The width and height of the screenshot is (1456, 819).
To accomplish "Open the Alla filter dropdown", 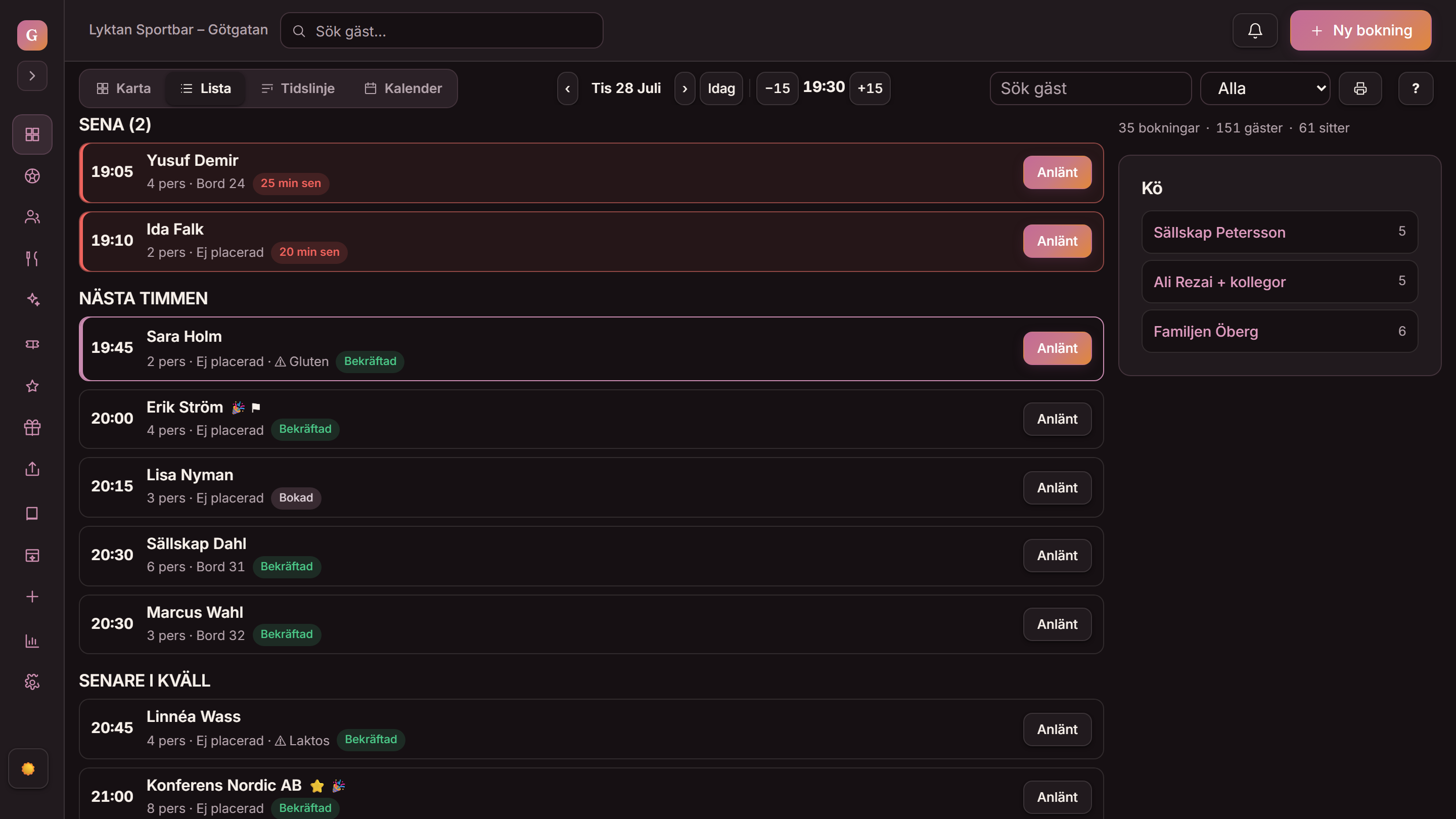I will pos(1265,88).
